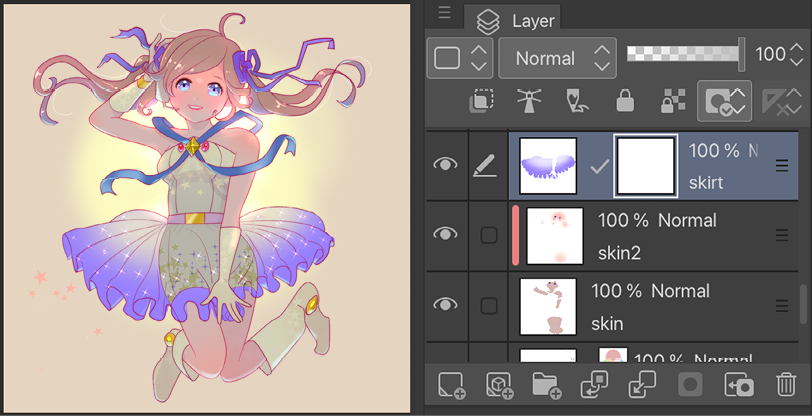This screenshot has height=416, width=812.
Task: Click the artwork canvas illustration
Action: point(207,208)
